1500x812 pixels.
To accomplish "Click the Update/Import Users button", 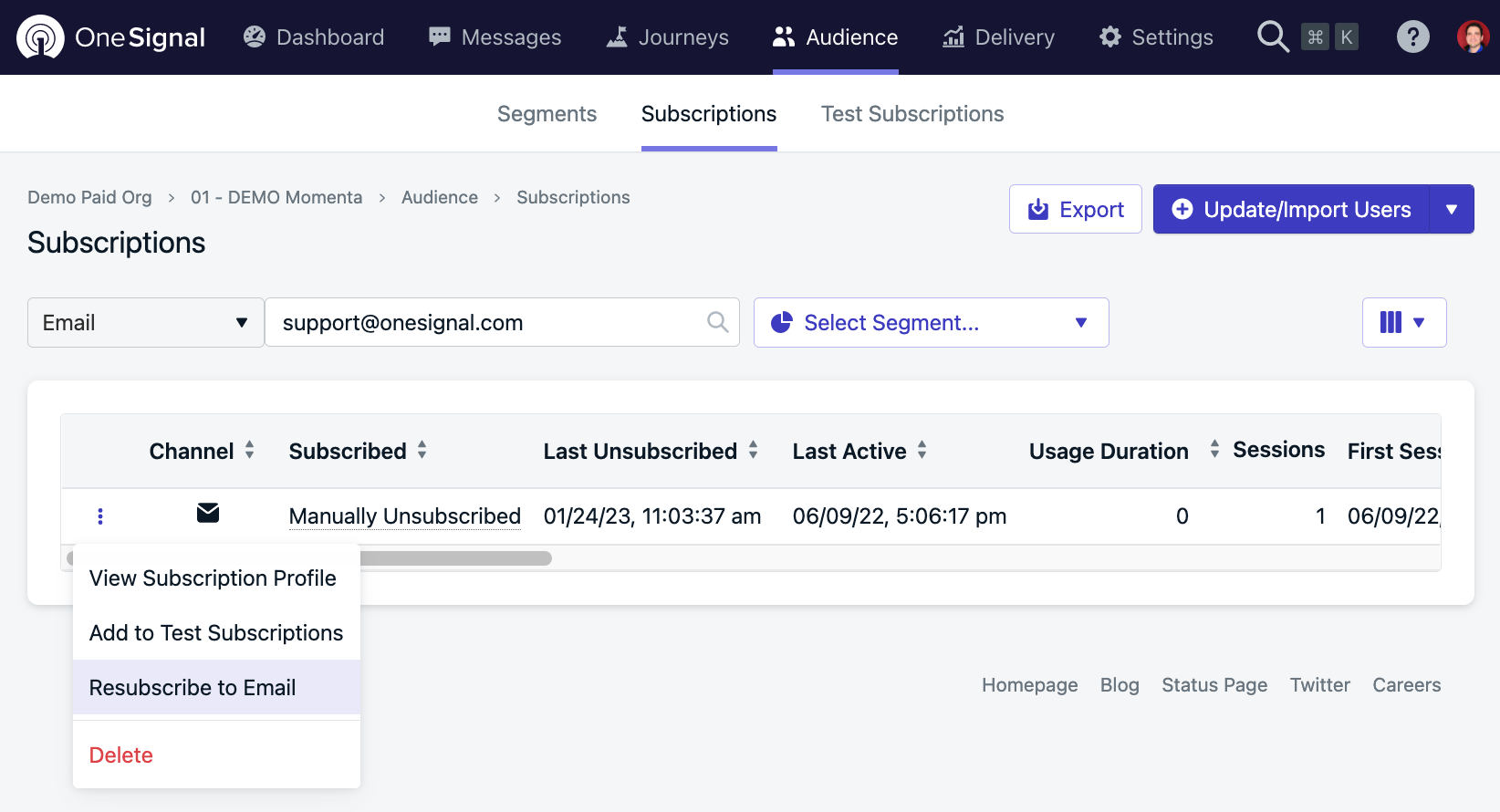I will (x=1291, y=209).
